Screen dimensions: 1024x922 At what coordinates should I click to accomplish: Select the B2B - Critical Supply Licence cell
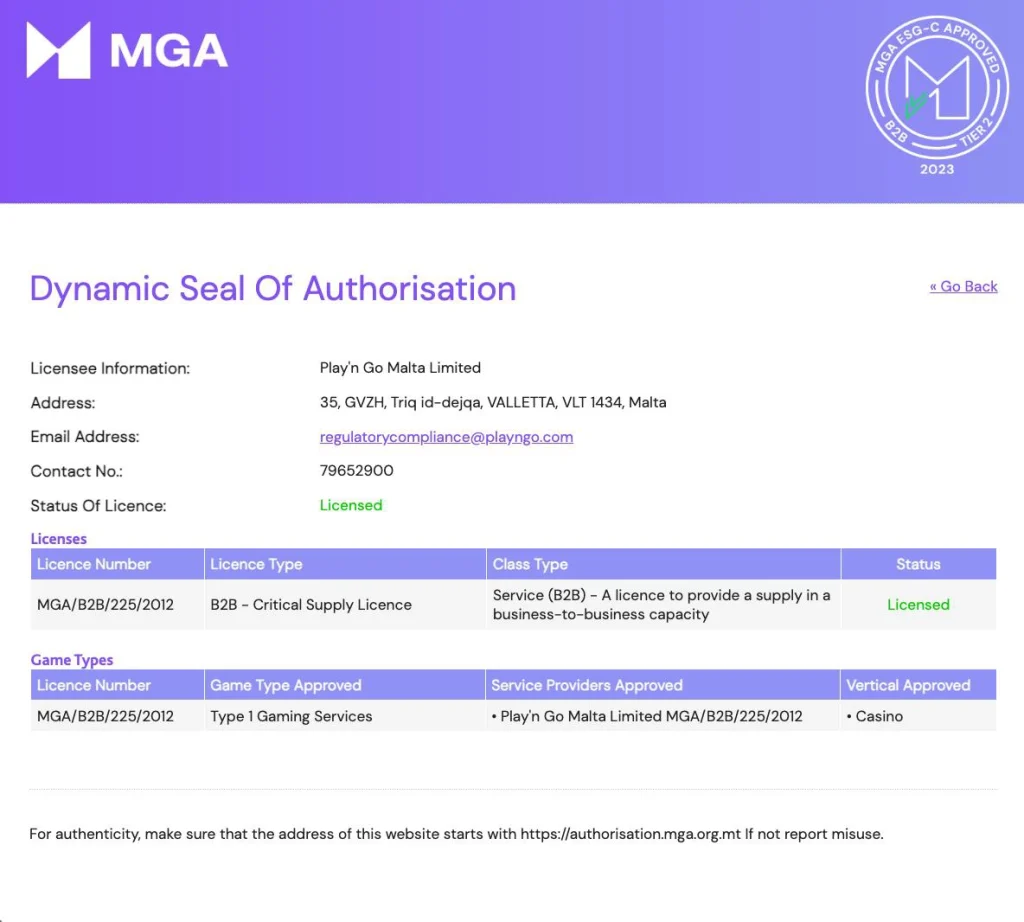(311, 605)
